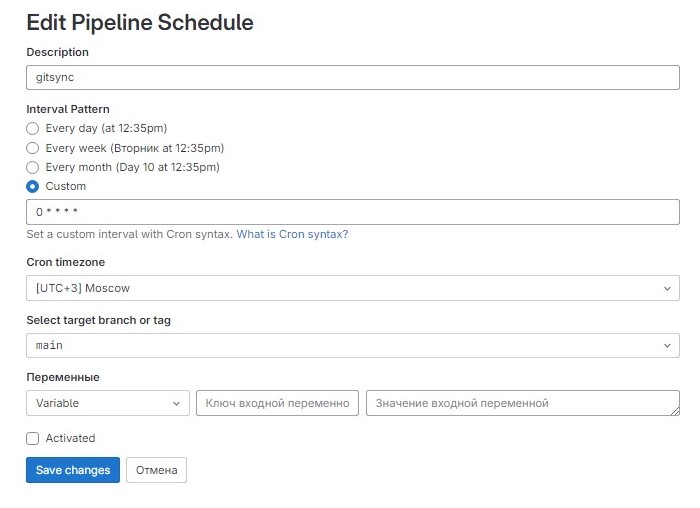This screenshot has width=700, height=508.
Task: Select the Custom interval radio button
Action: coord(33,187)
